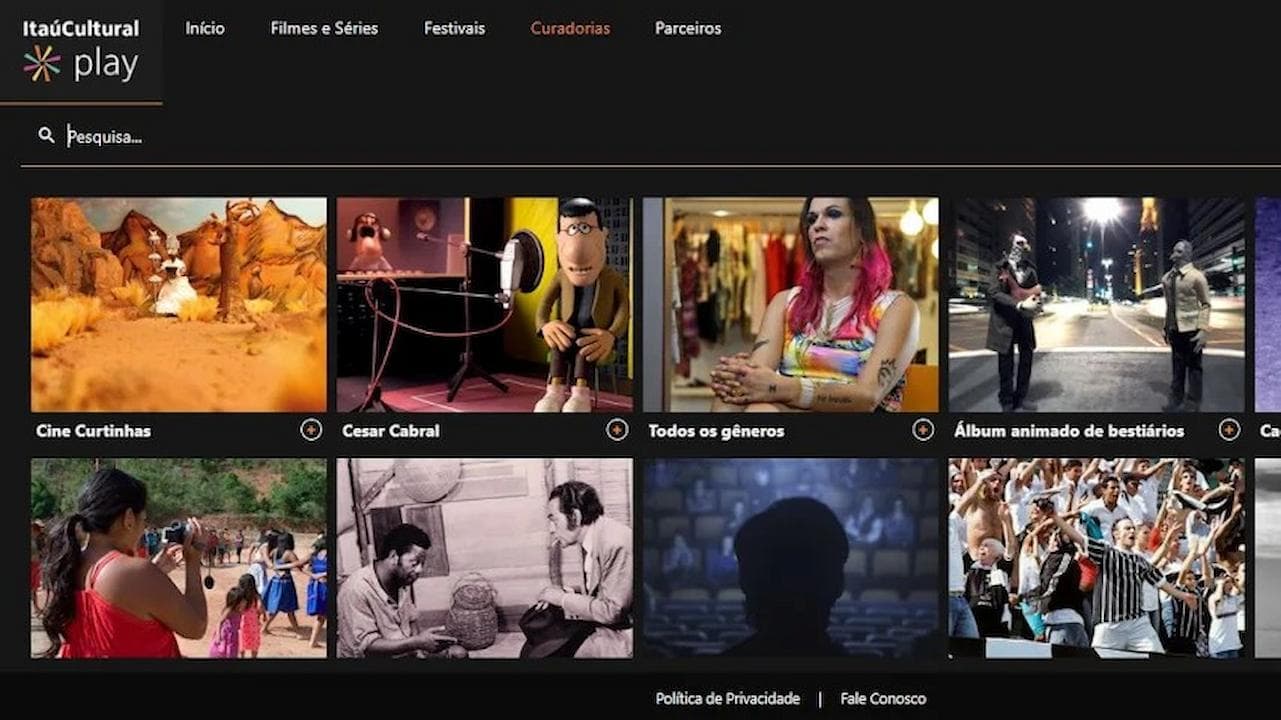Viewport: 1281px width, 720px height.
Task: Open the black-and-white basket scene thumbnail
Action: tap(485, 558)
